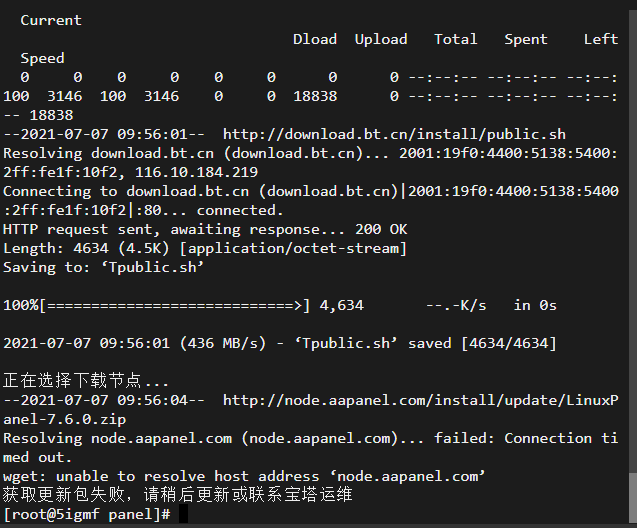
Task: Click the download.bt.cn public.sh URL
Action: pyautogui.click(x=394, y=134)
